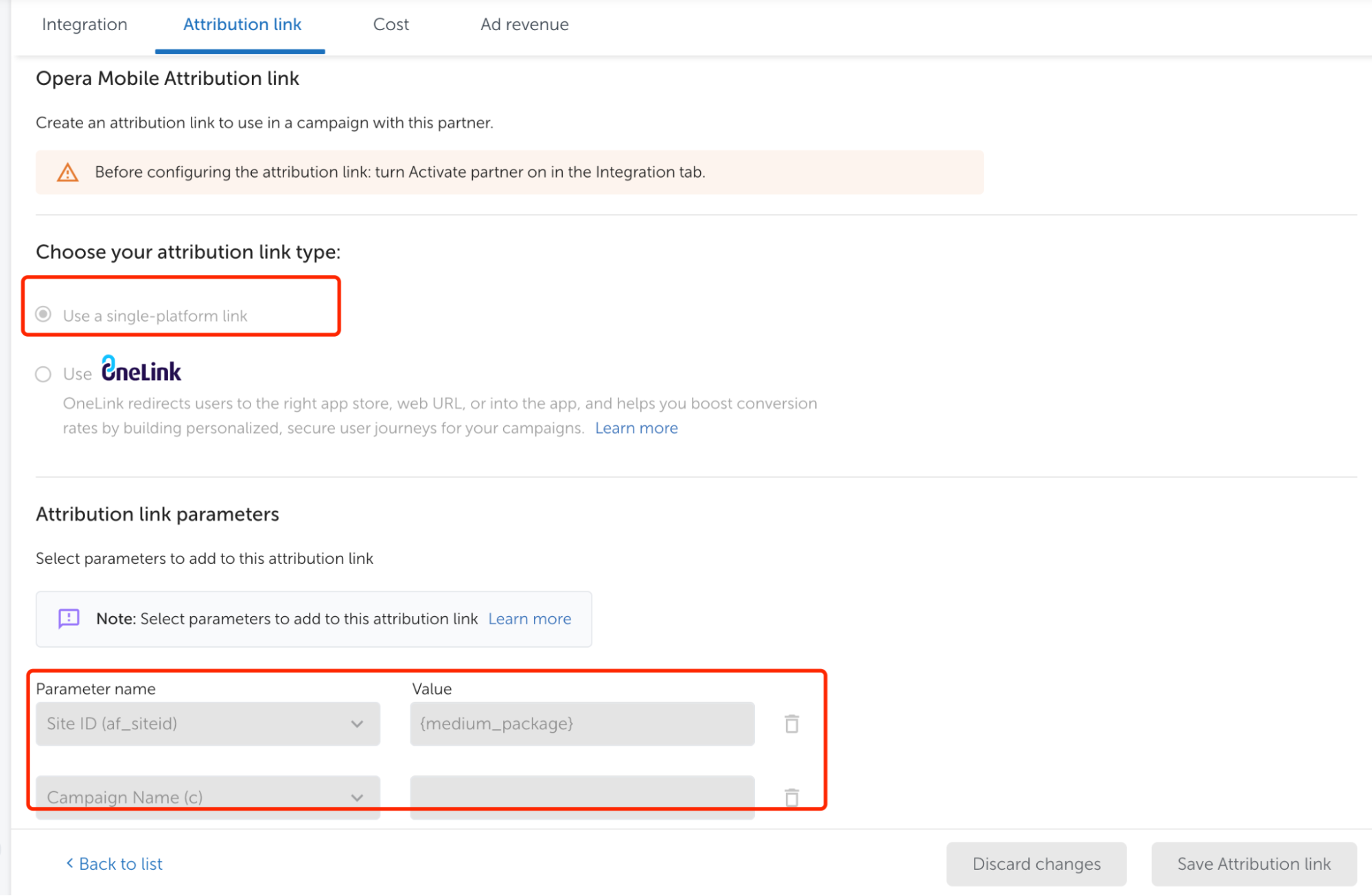The width and height of the screenshot is (1372, 896).
Task: Click the Back to list chevron arrow
Action: (x=69, y=863)
